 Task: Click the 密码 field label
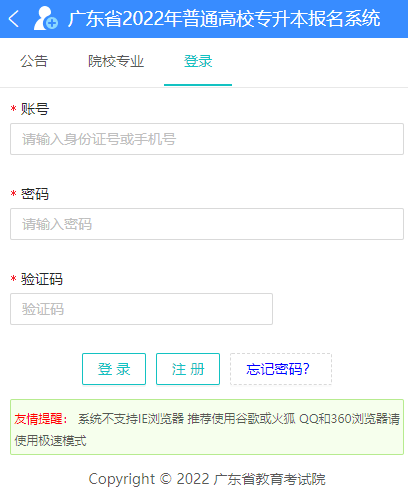click(35, 194)
